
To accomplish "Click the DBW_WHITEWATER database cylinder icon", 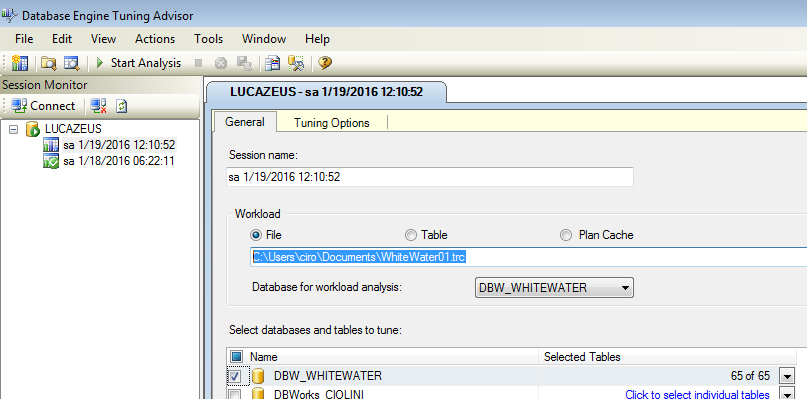I will point(258,376).
